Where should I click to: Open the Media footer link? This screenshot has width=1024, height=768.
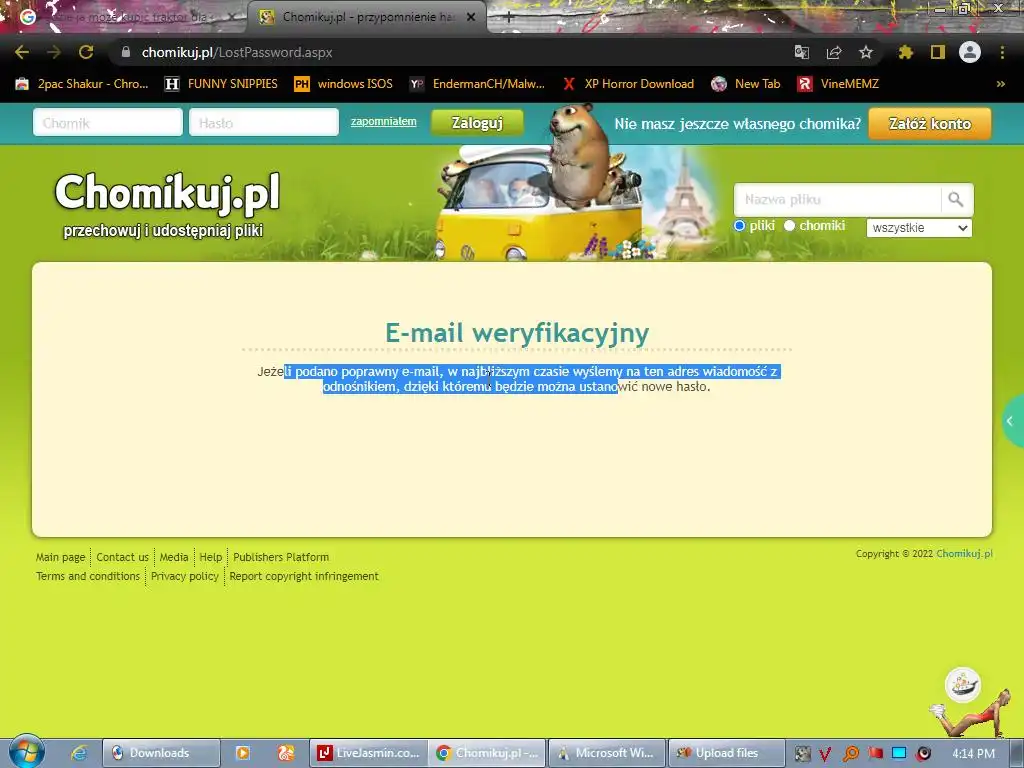pos(174,557)
